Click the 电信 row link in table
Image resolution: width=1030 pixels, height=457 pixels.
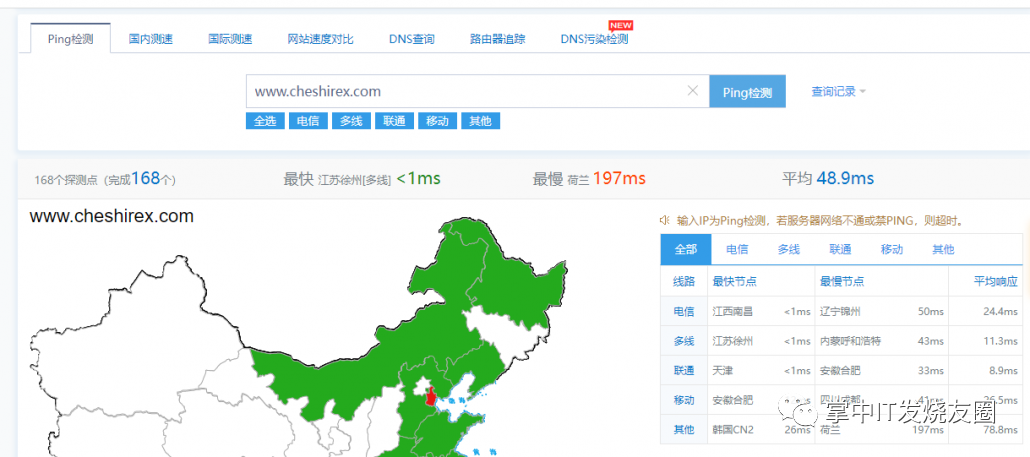684,311
